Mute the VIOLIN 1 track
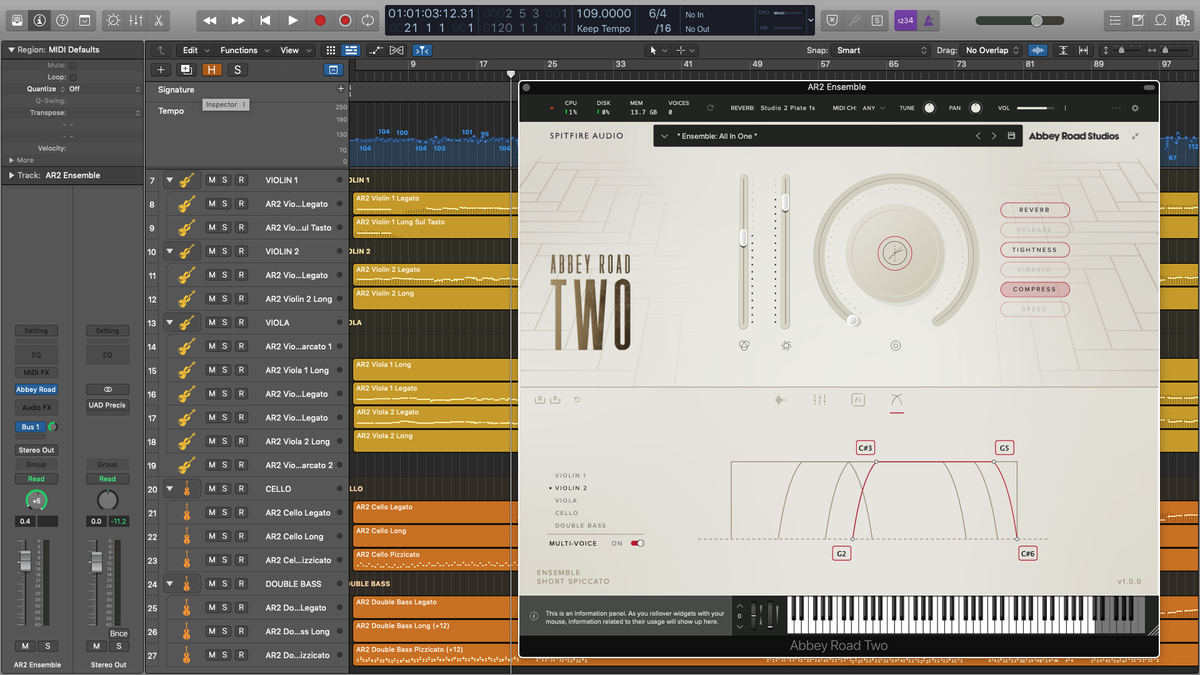 tap(213, 181)
